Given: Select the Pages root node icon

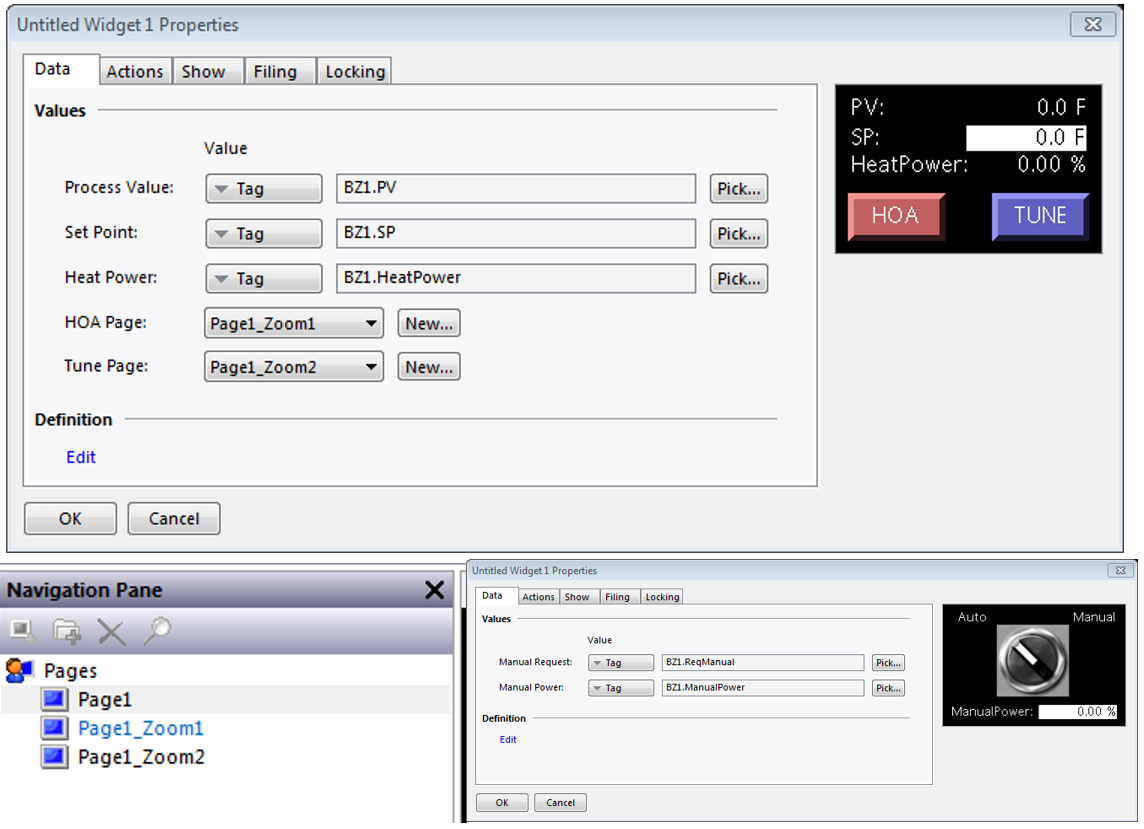Looking at the screenshot, I should [20, 670].
